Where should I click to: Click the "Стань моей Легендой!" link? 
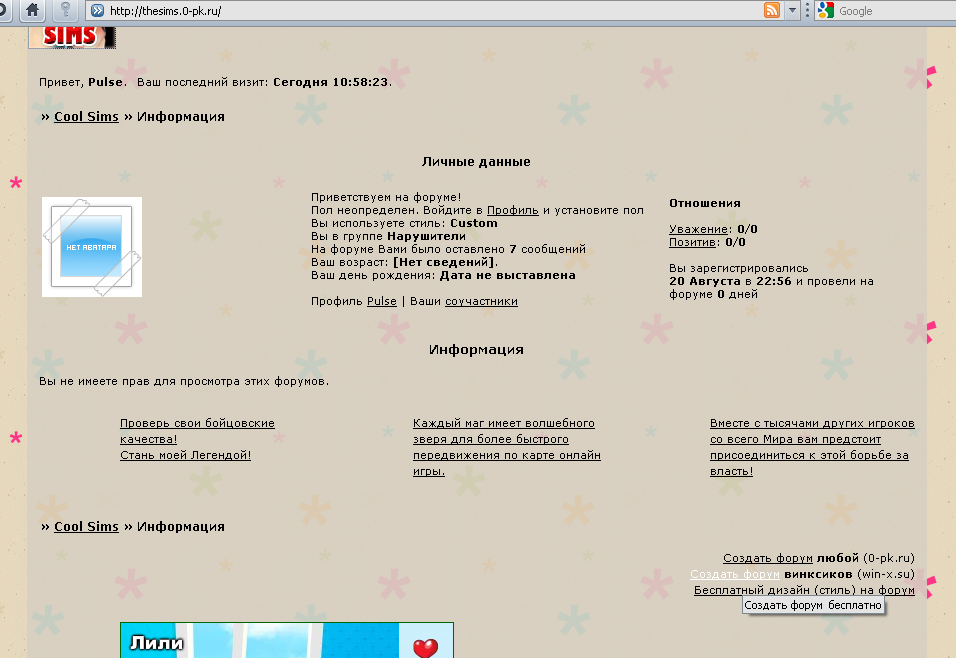coord(185,455)
